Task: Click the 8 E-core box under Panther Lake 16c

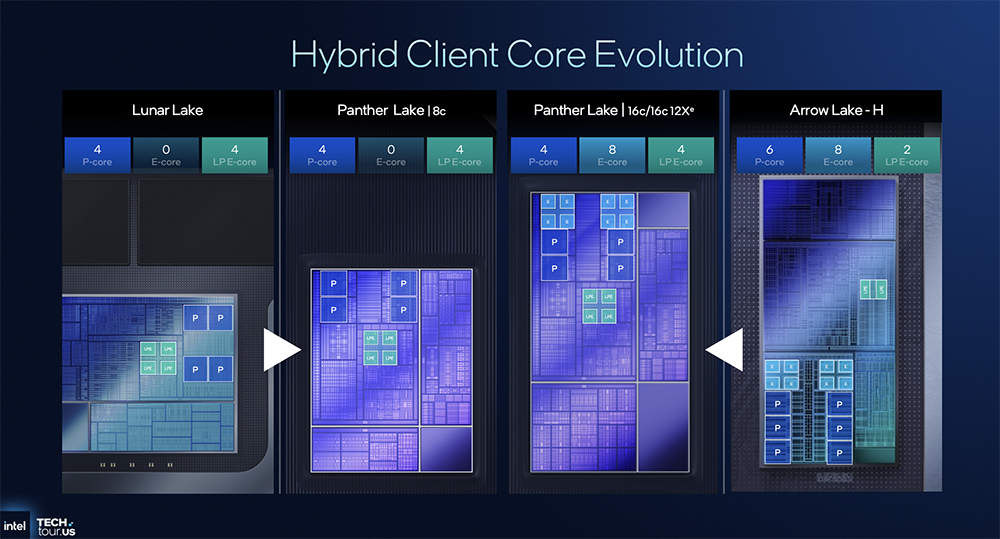Action: (x=611, y=153)
